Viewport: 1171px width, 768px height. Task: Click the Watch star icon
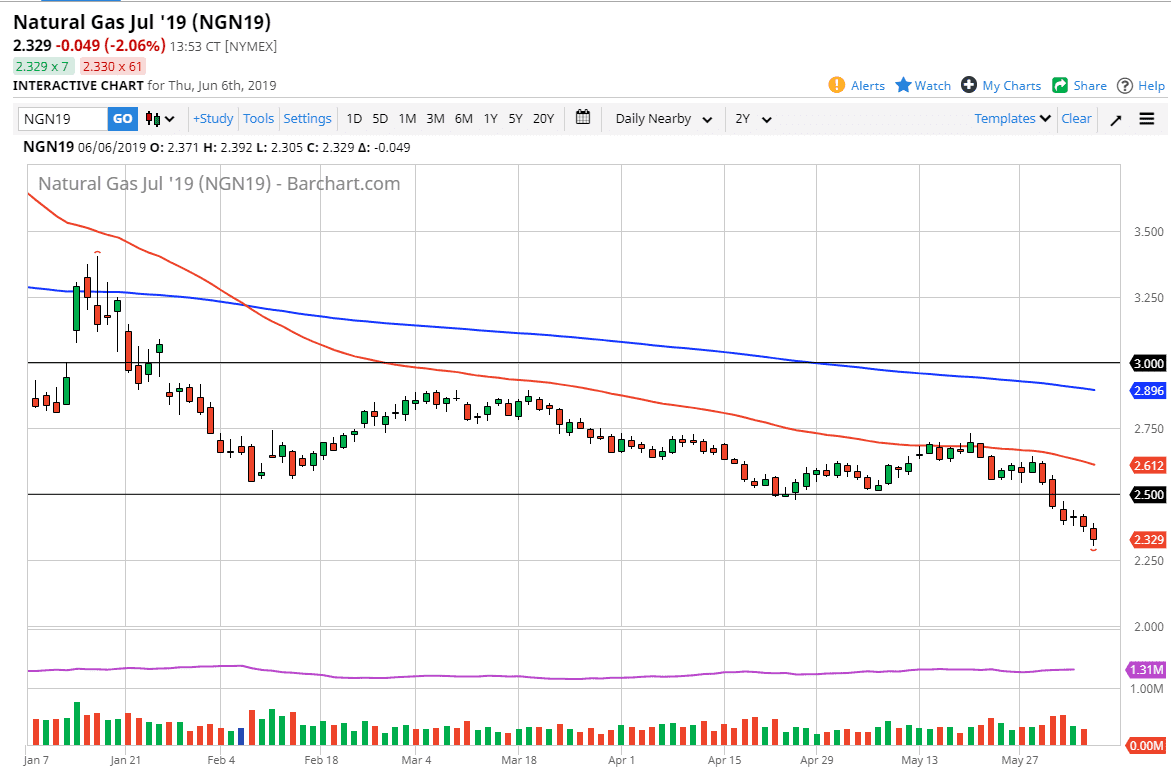pos(903,85)
